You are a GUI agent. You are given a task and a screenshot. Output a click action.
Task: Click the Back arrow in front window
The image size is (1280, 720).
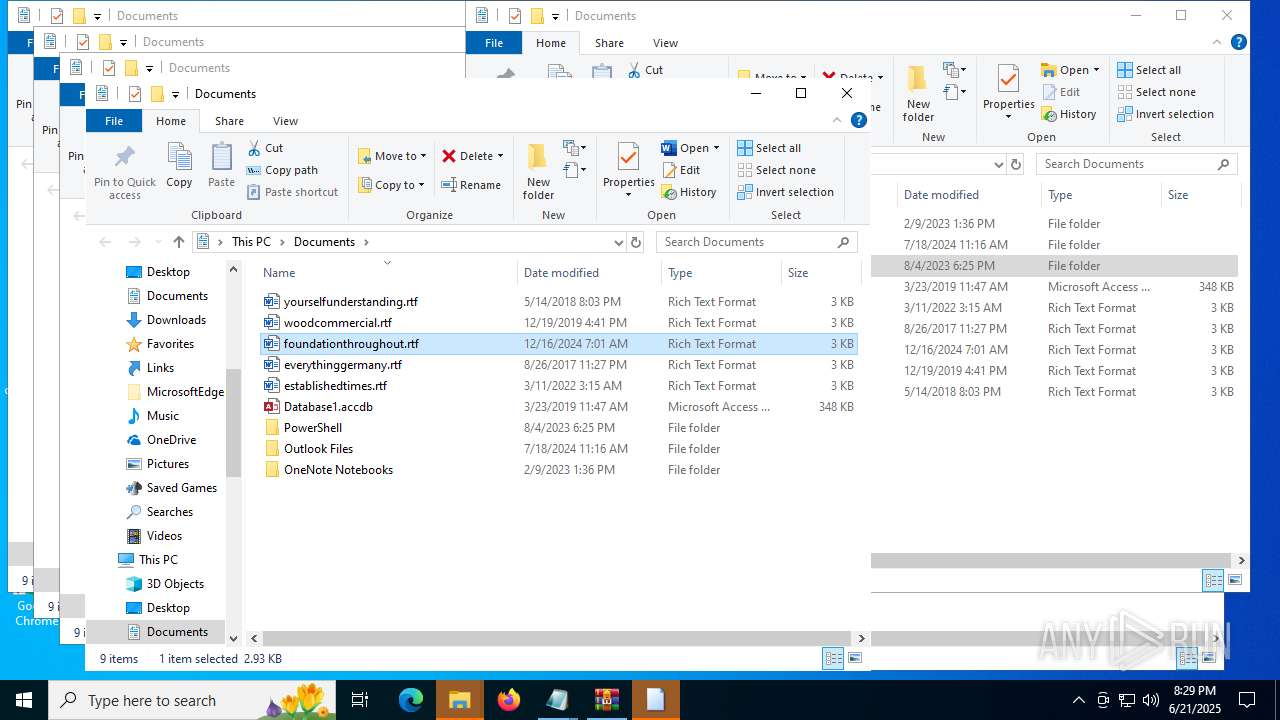[105, 242]
